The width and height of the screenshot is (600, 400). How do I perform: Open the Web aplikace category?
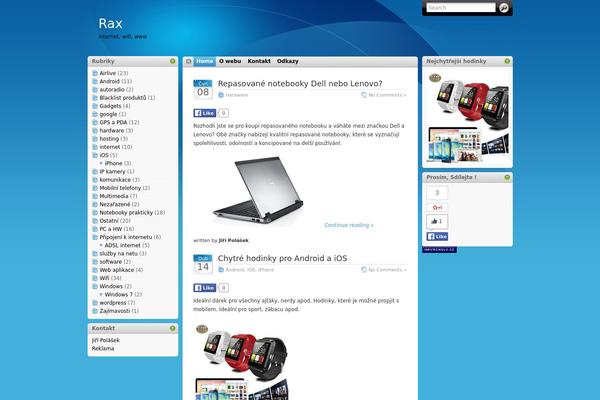(117, 270)
